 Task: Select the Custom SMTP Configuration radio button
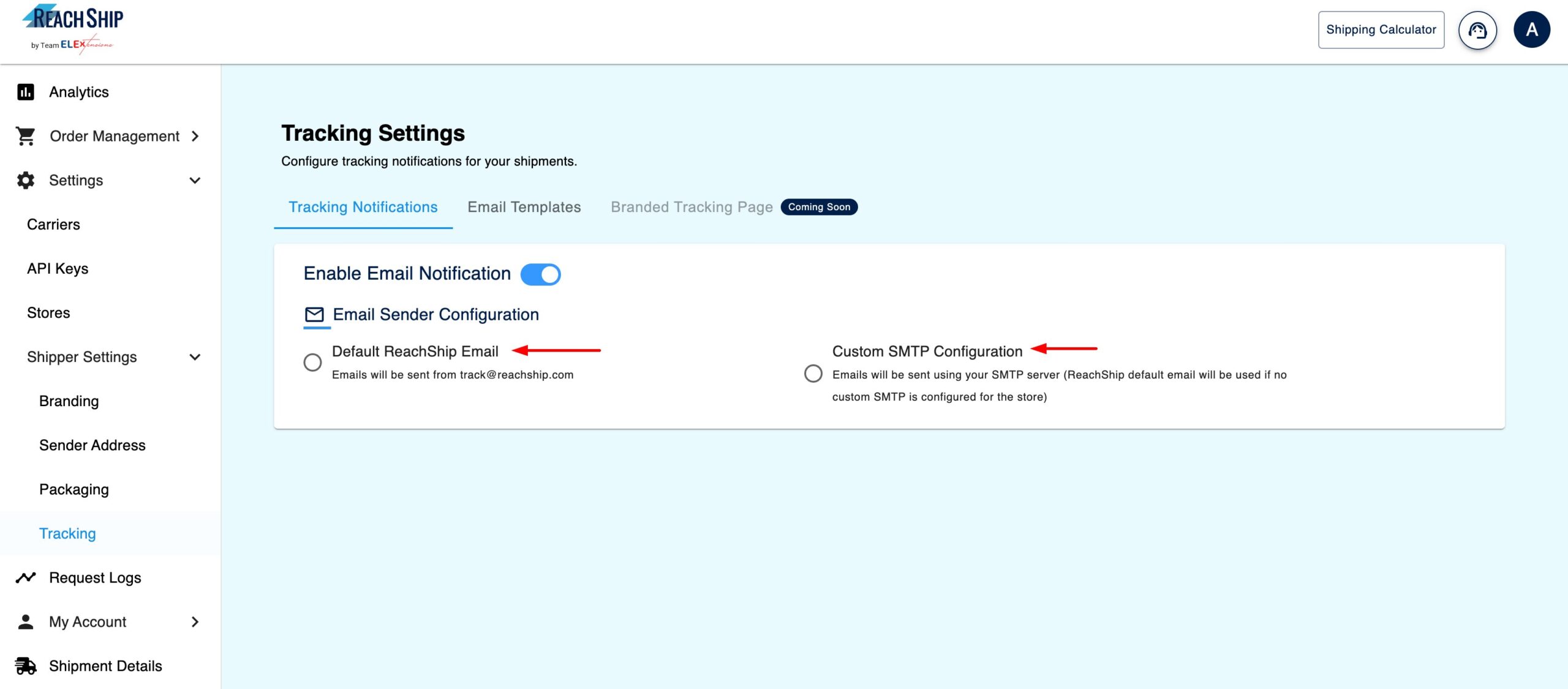813,374
